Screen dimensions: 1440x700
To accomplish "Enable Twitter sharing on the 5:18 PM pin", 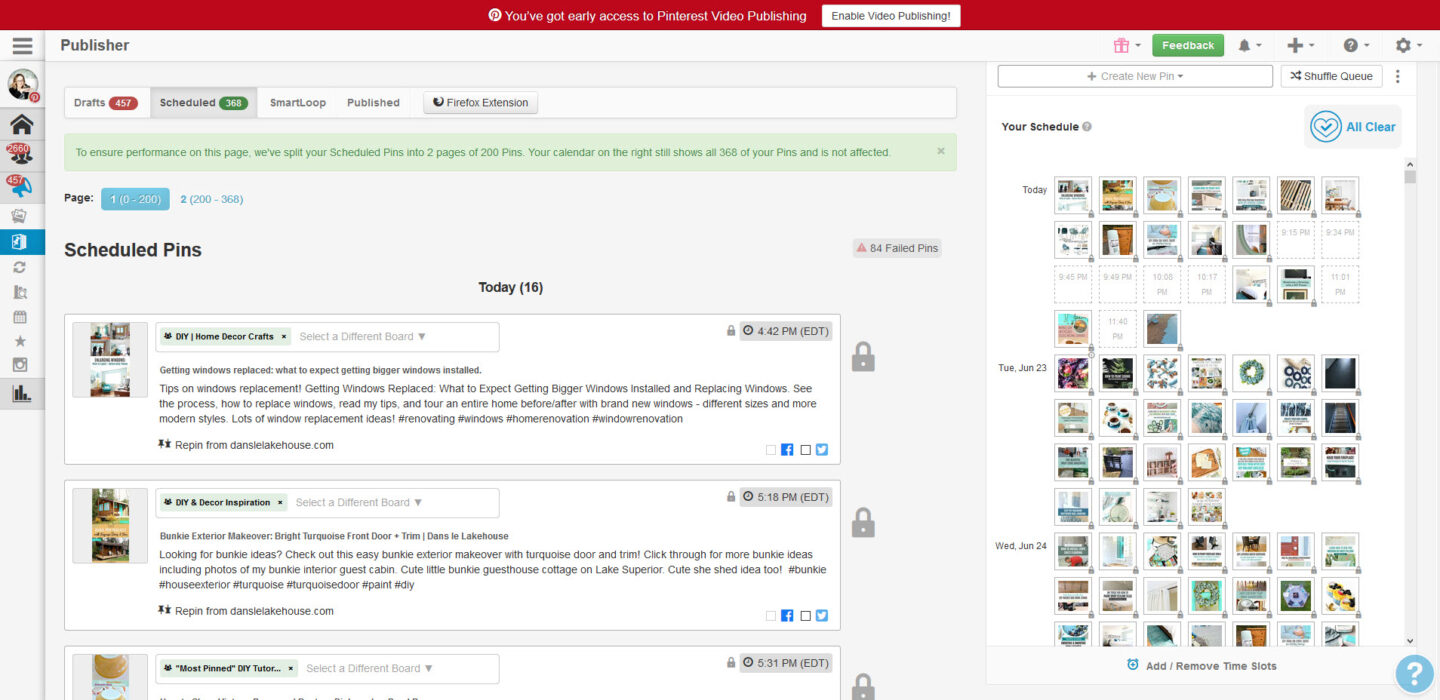I will pos(806,616).
